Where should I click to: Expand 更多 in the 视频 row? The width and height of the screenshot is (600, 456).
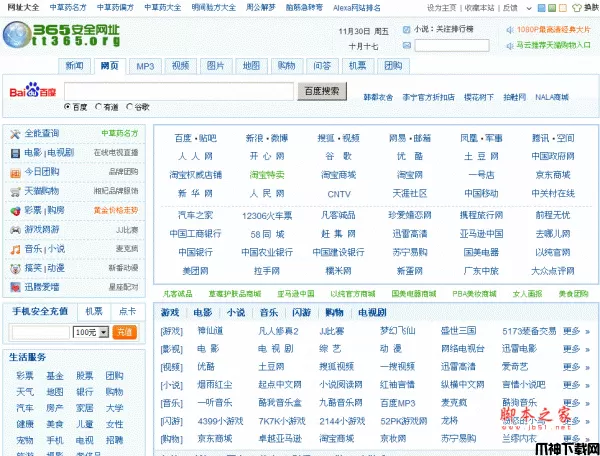click(x=576, y=367)
